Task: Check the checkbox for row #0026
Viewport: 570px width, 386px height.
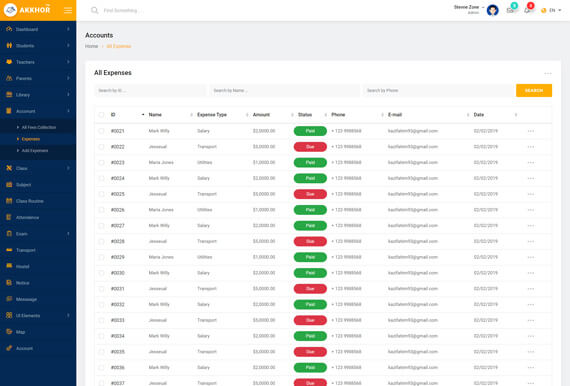Action: point(101,210)
